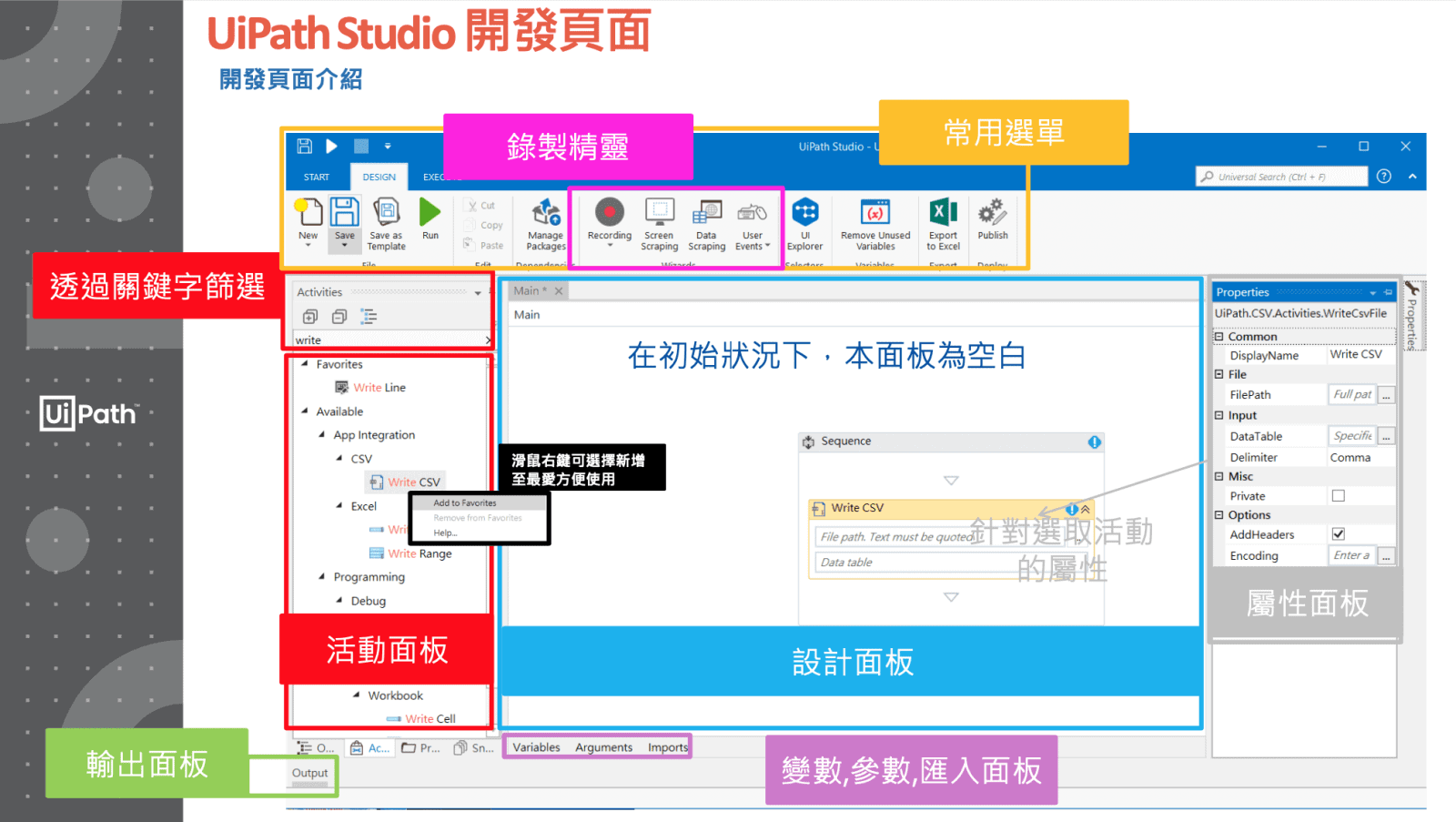Open quick-access toolbar customize arrow
This screenshot has height=822, width=1456.
pyautogui.click(x=388, y=146)
